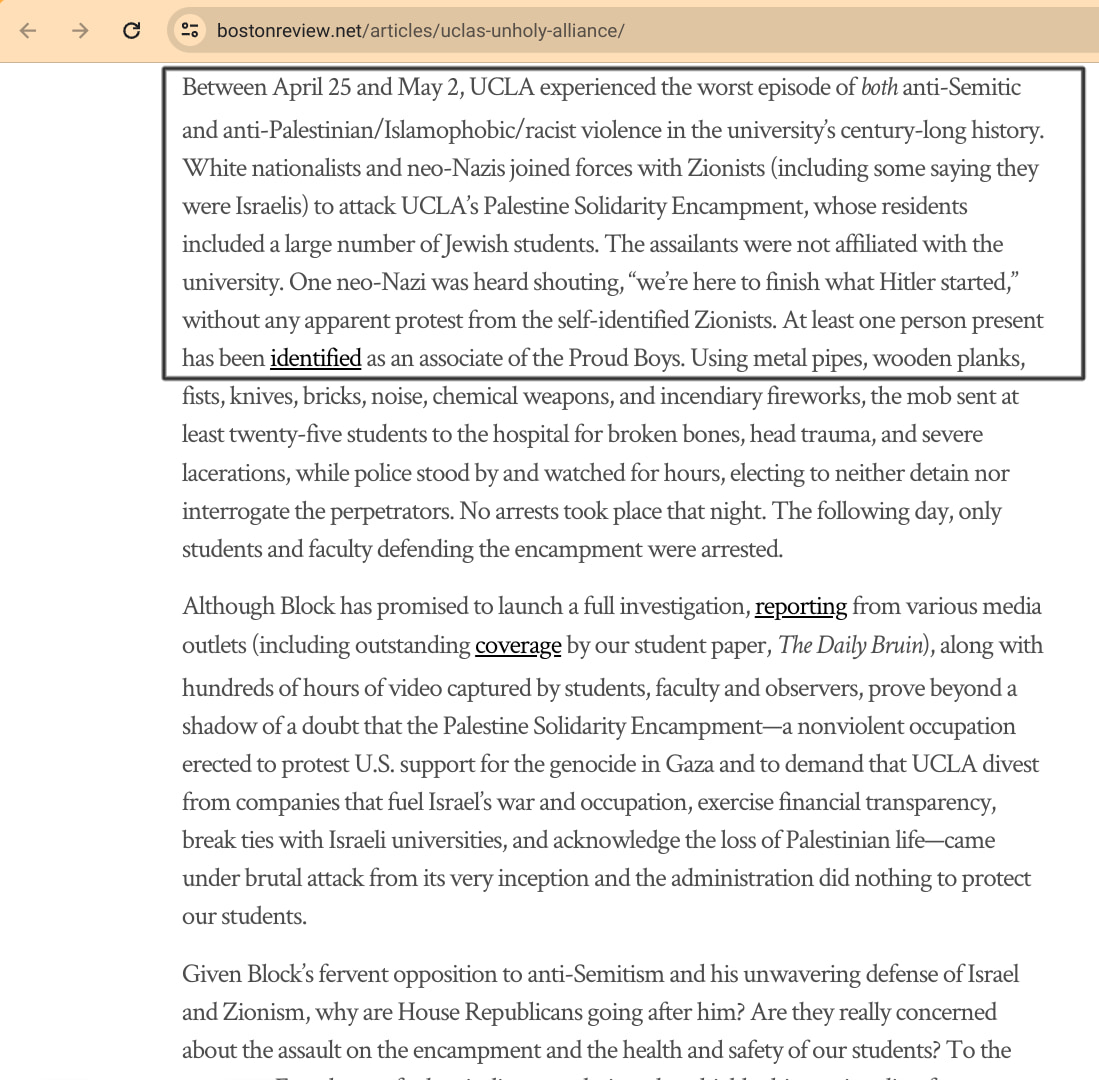Screen dimensions: 1099x1080
Task: Click the italic "The Daily Bruin" text
Action: click(849, 646)
